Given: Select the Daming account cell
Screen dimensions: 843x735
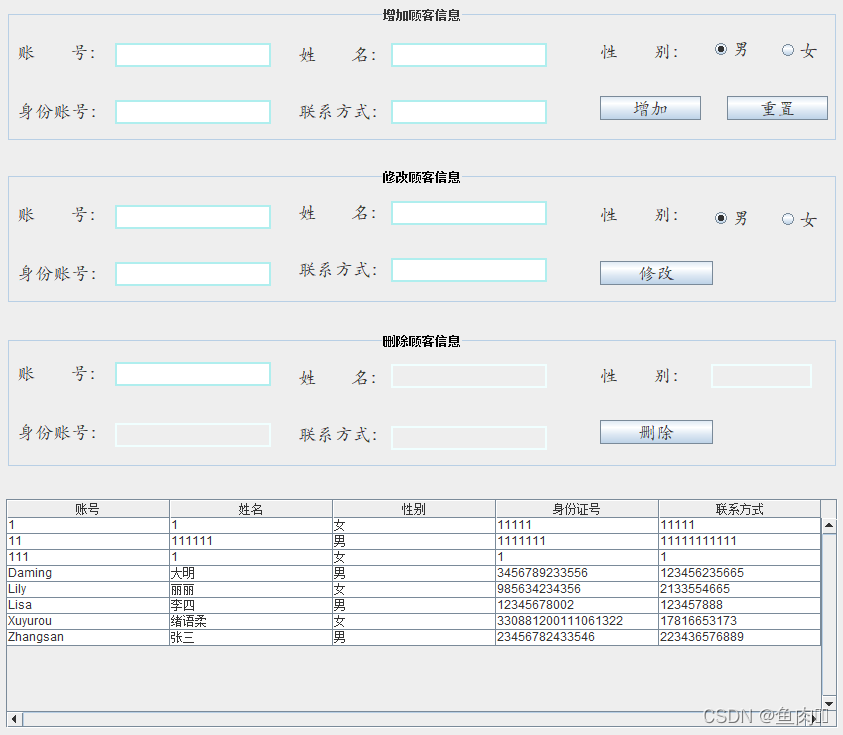Looking at the screenshot, I should [88, 573].
